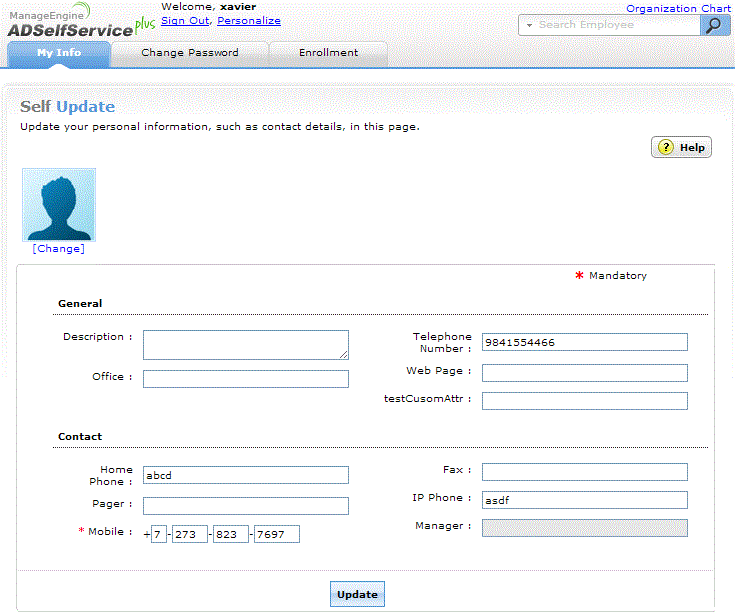Screen dimensions: 735x613
Task: Click the Change photo link
Action: coord(58,248)
